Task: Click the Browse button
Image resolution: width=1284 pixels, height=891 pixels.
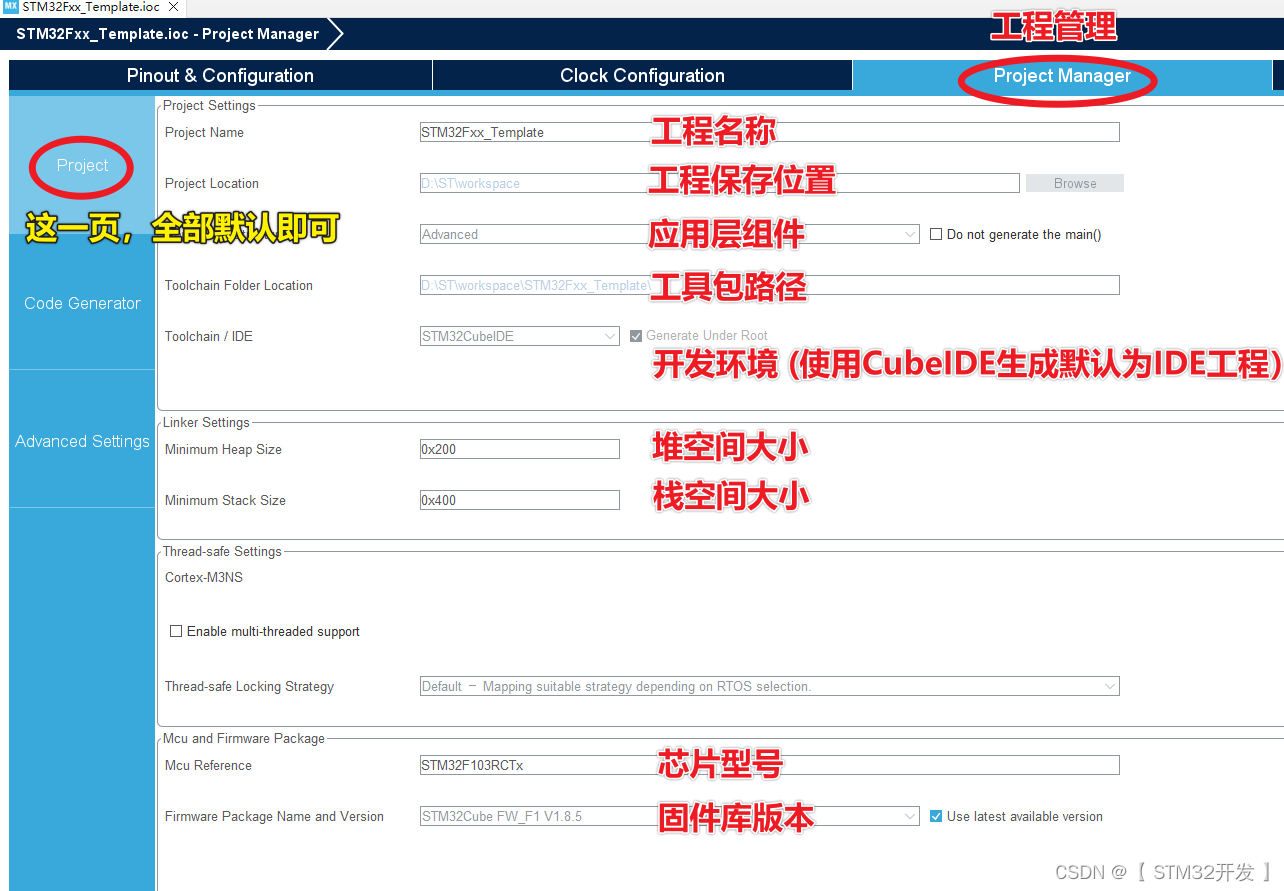Action: [x=1075, y=183]
